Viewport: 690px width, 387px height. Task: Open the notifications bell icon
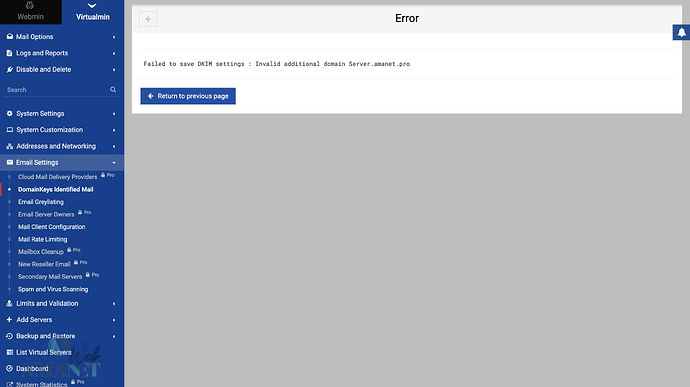pos(681,33)
